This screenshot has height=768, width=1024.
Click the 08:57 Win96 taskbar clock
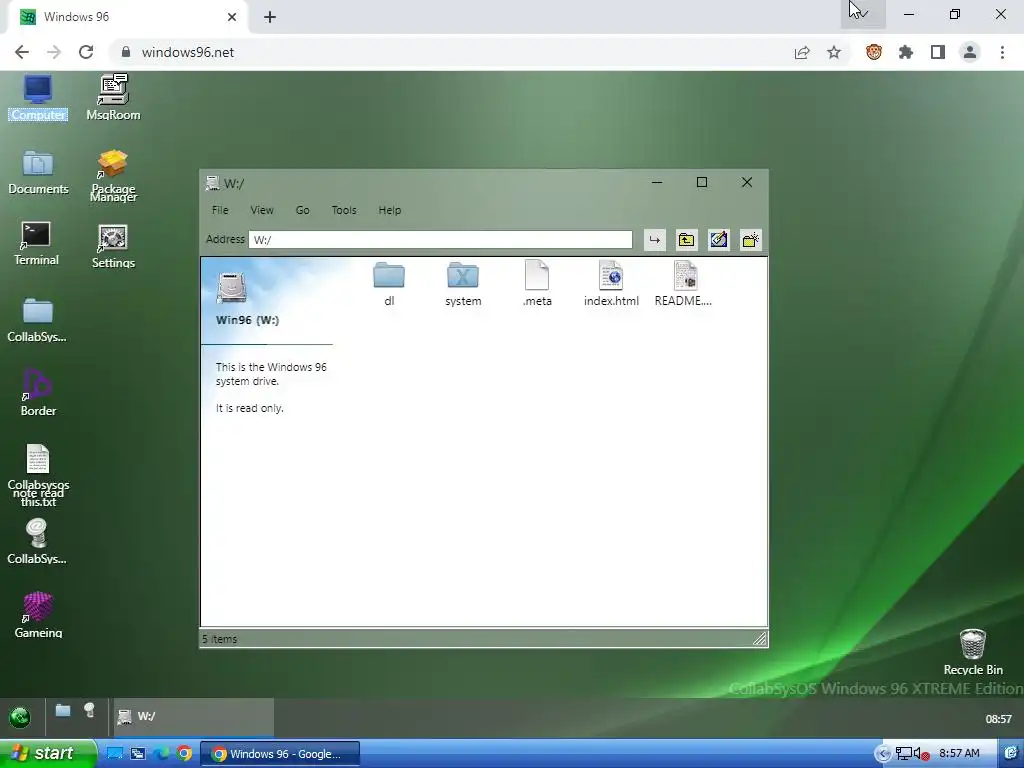(x=999, y=719)
